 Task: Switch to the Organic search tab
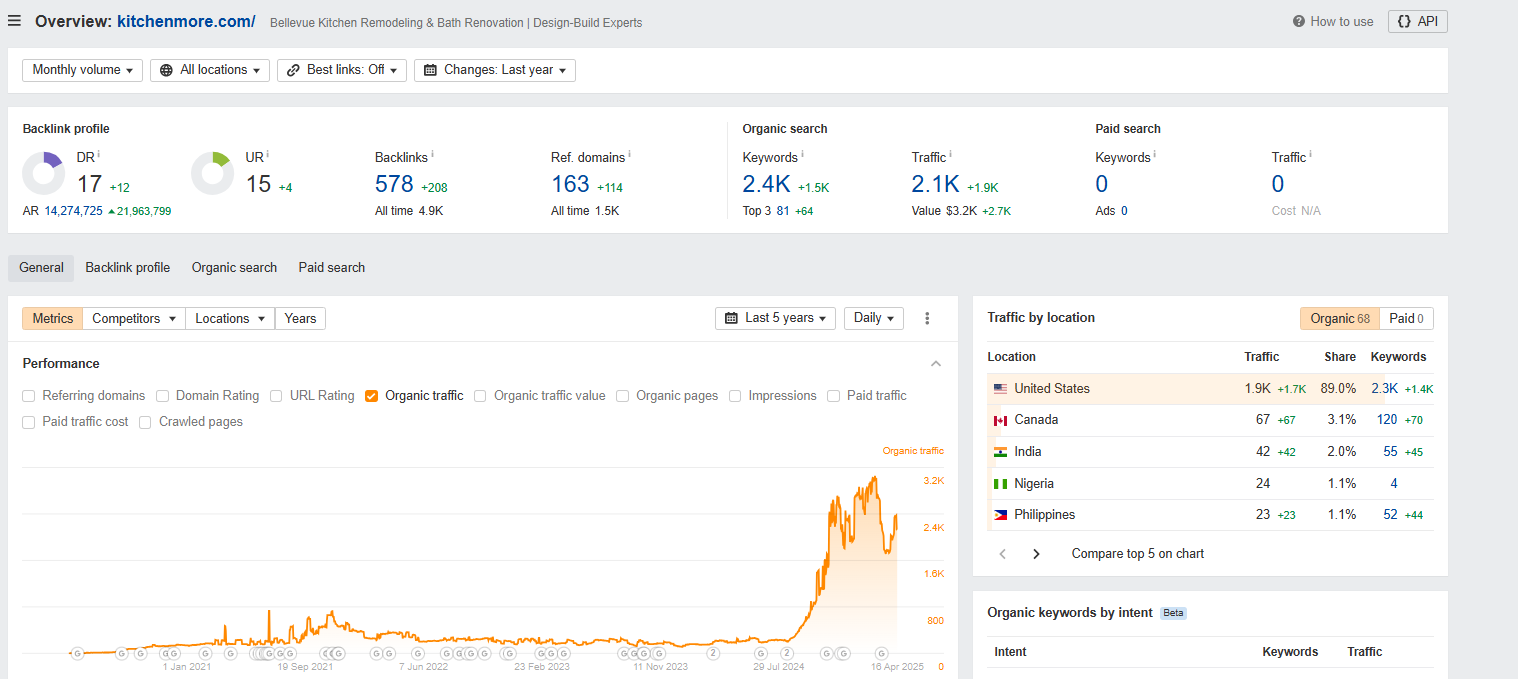234,268
